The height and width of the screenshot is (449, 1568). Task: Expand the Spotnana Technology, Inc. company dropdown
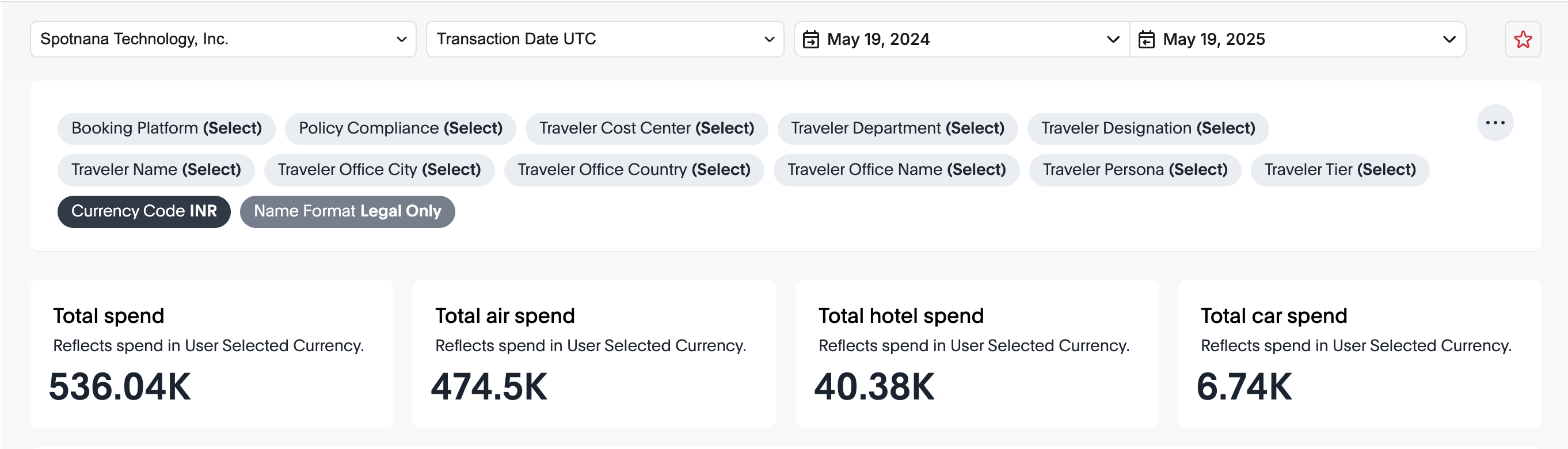(x=223, y=40)
